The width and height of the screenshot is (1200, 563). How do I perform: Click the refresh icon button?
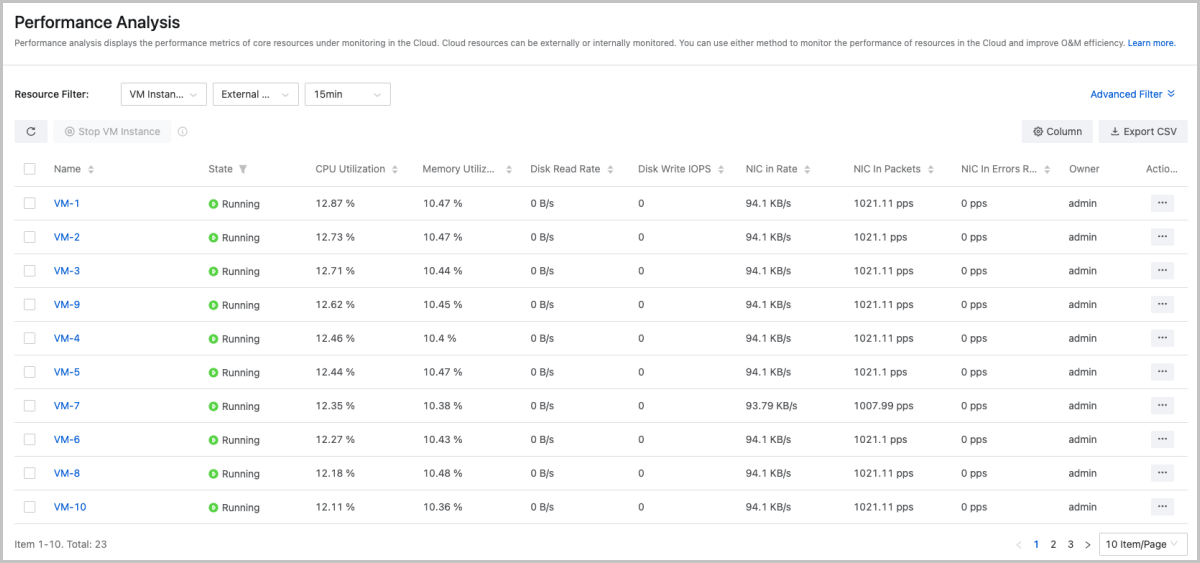click(31, 131)
